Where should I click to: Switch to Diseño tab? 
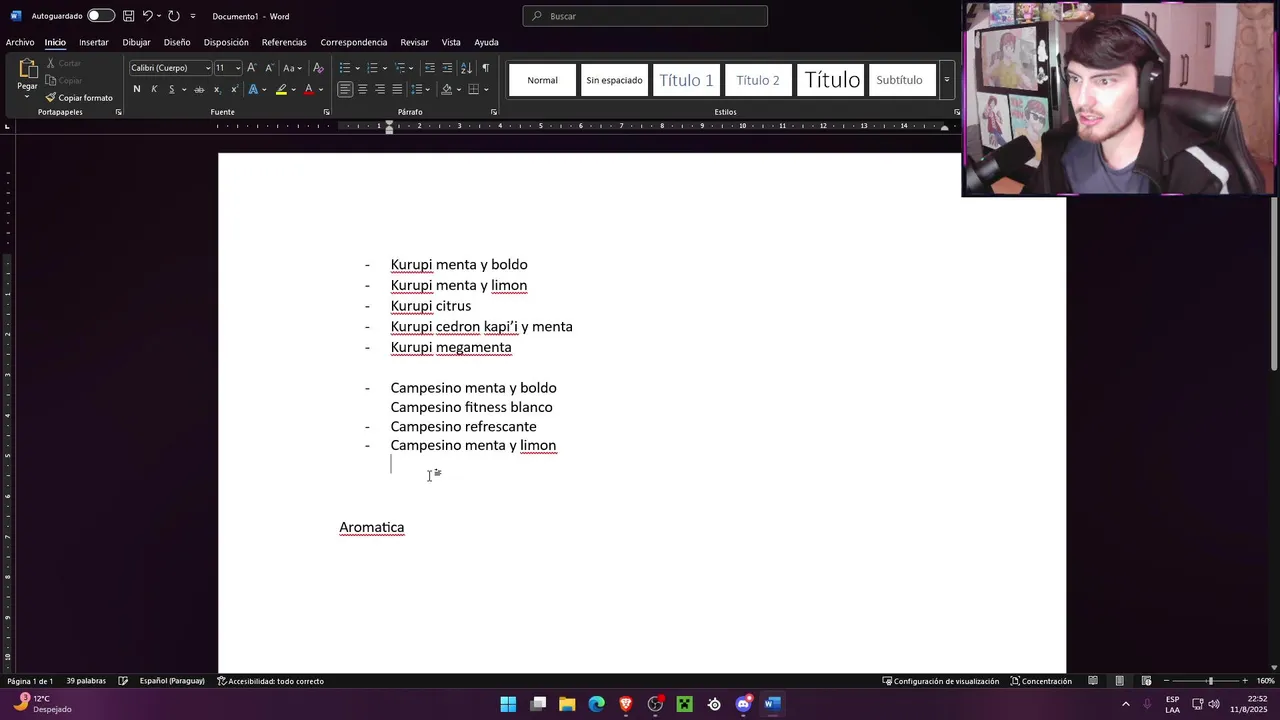[177, 42]
